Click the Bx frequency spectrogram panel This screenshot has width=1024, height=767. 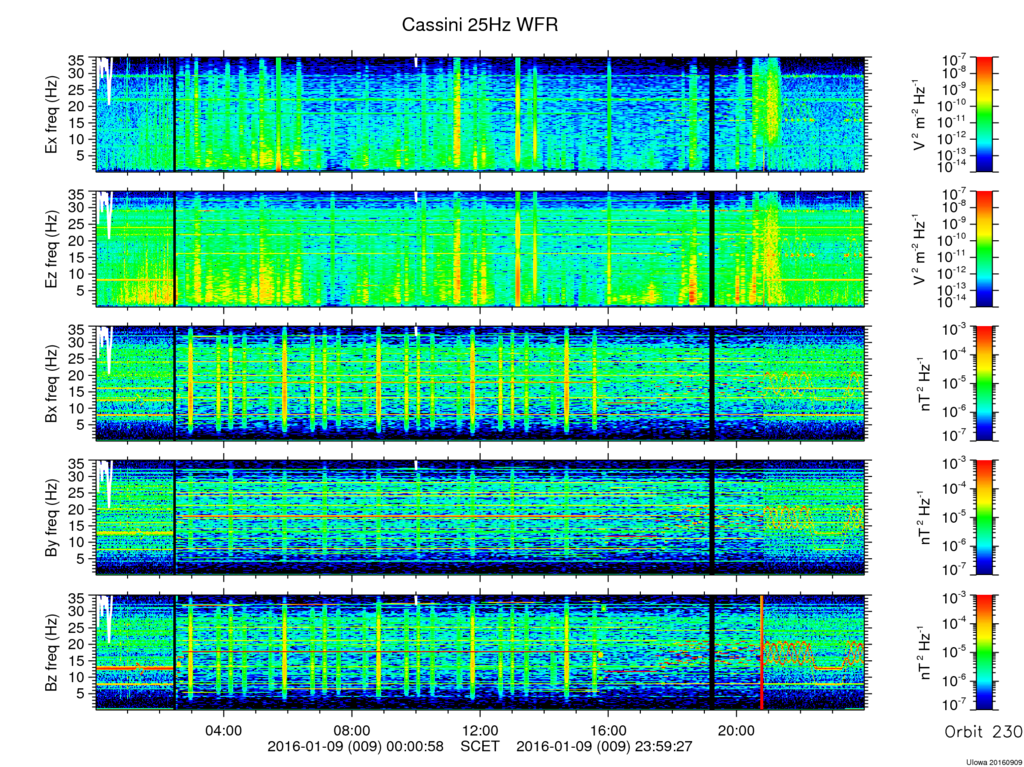point(480,384)
